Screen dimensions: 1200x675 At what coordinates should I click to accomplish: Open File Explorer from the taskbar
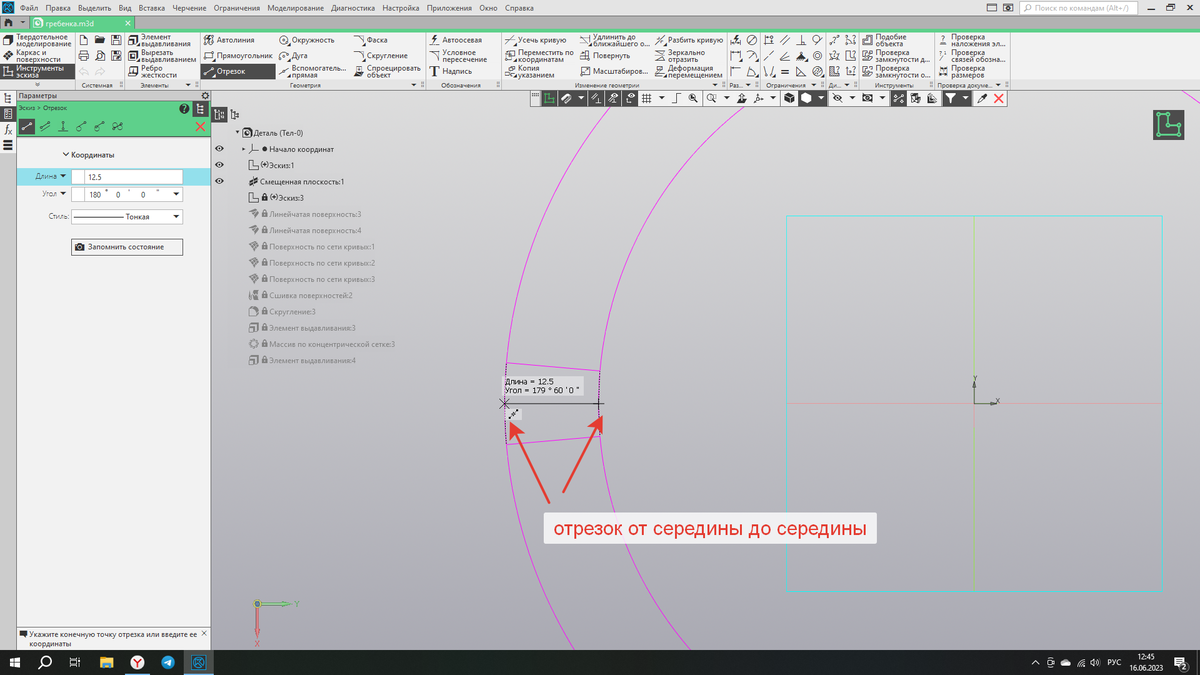pyautogui.click(x=107, y=663)
